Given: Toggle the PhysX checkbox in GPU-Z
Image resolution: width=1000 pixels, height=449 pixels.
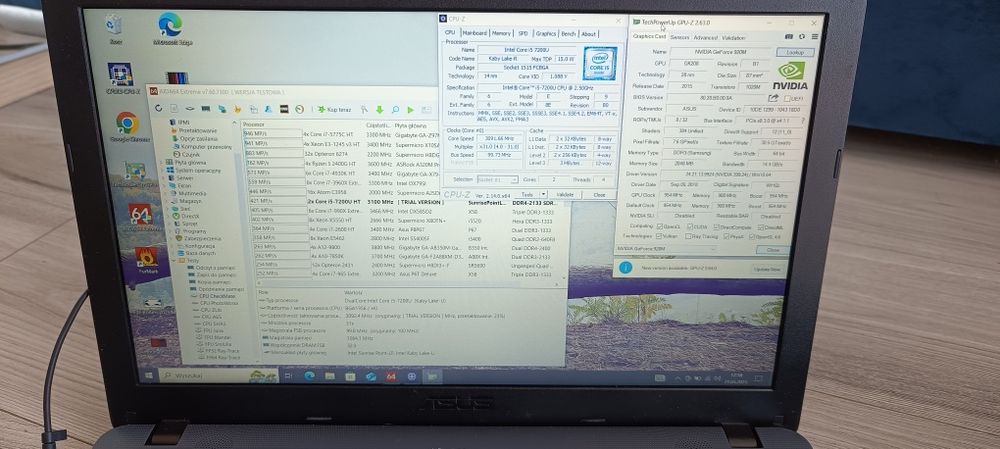Looking at the screenshot, I should click(x=726, y=237).
